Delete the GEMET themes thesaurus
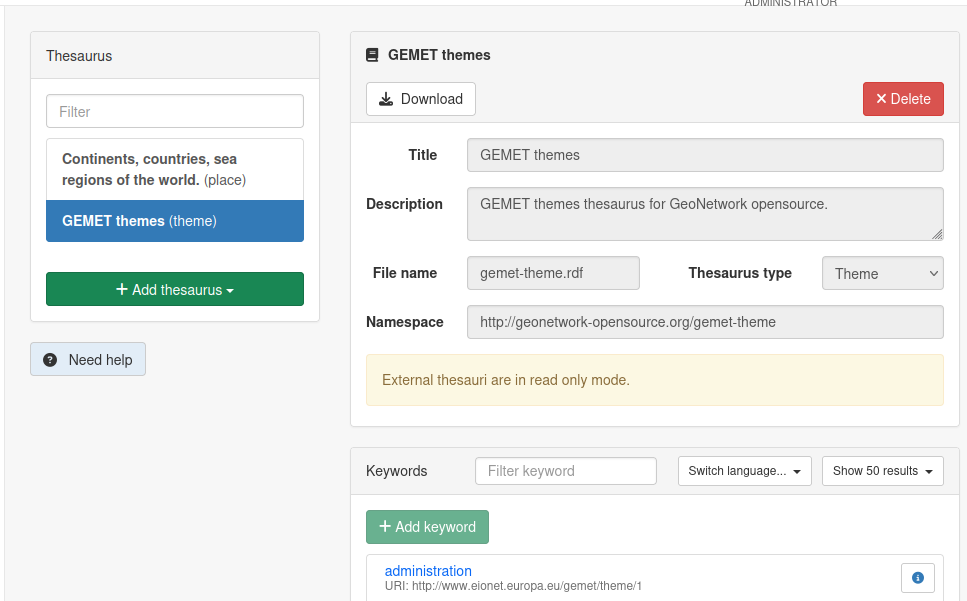Viewport: 967px width, 601px height. (903, 99)
